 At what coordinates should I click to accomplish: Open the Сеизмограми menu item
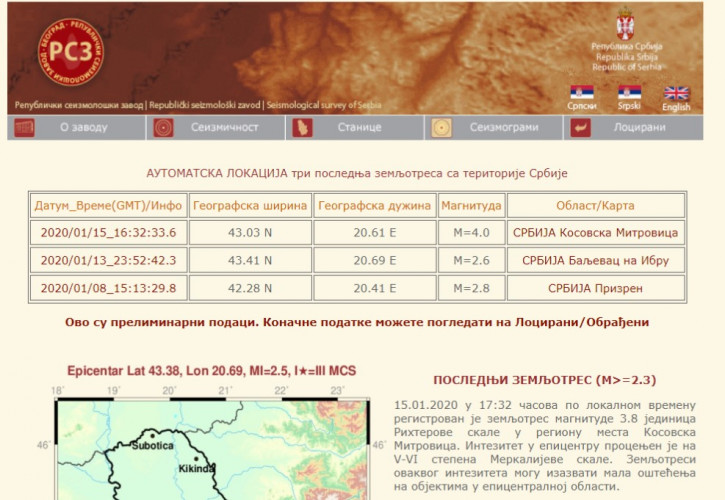[x=504, y=127]
